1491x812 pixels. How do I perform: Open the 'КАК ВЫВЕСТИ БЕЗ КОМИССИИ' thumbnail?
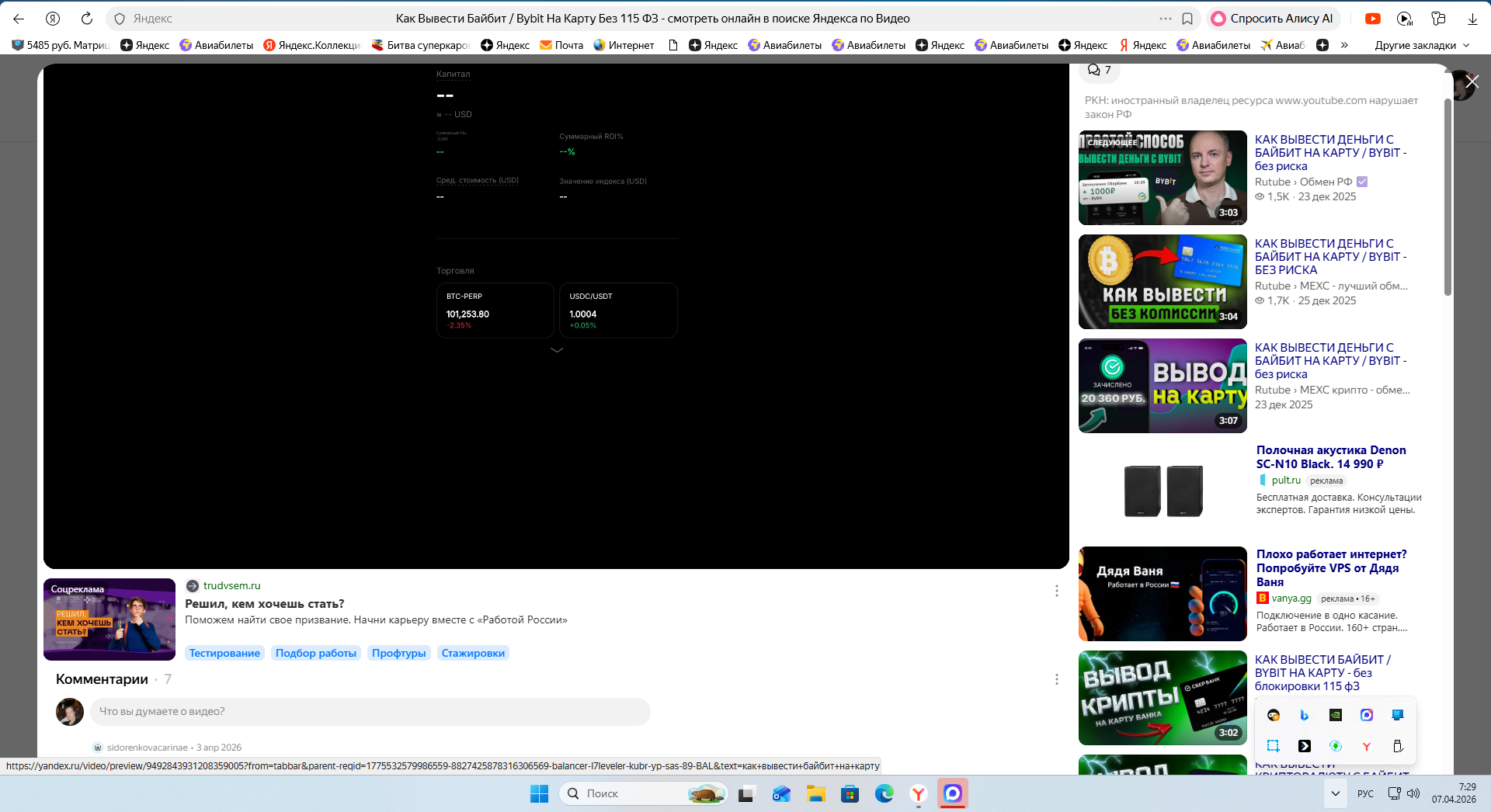[1163, 282]
